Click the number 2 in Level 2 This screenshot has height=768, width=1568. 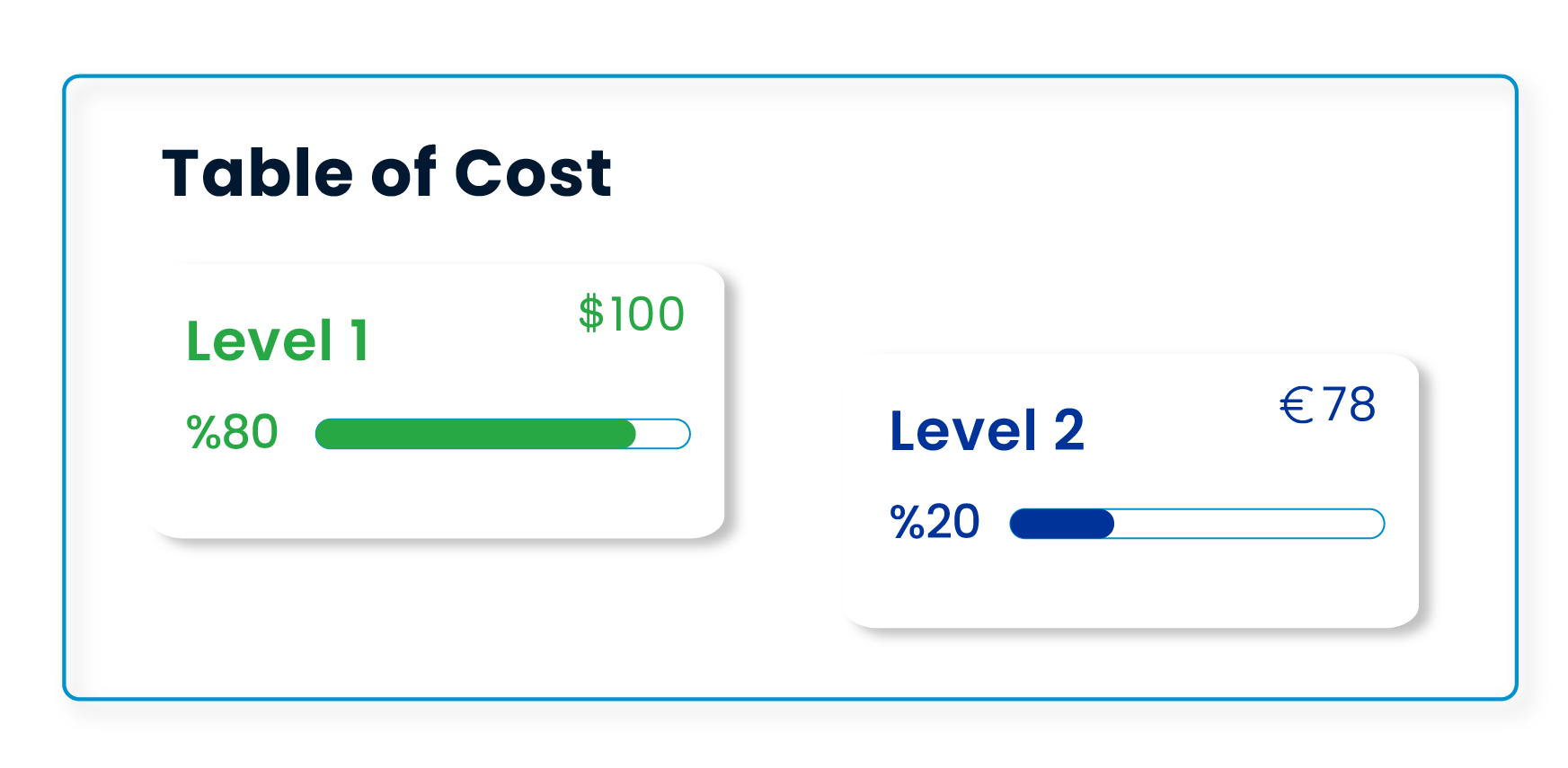coord(1068,430)
